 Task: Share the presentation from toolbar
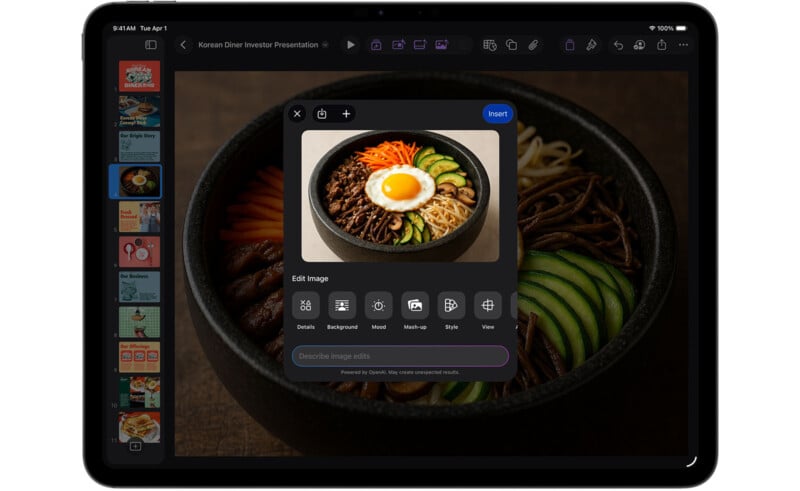662,45
